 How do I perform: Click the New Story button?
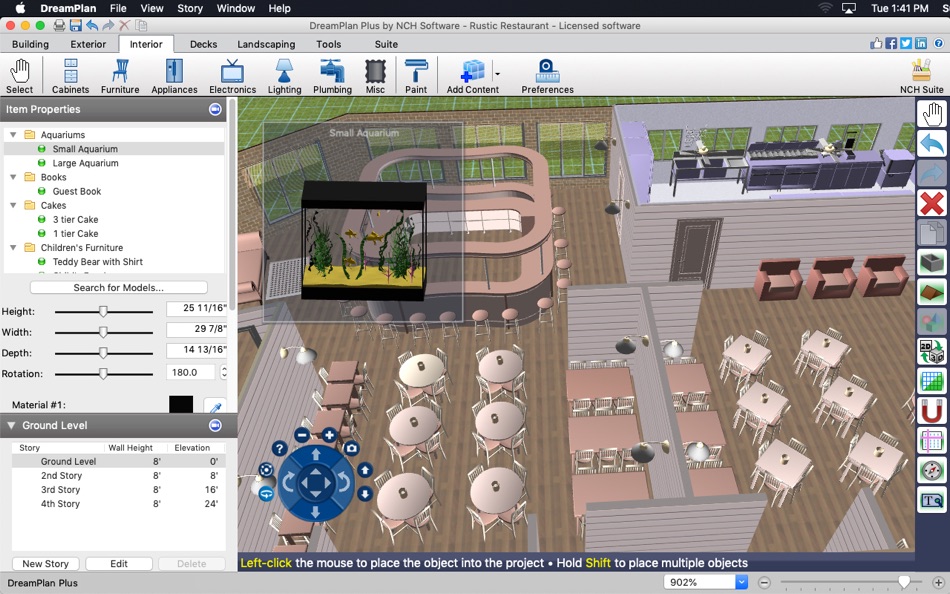click(45, 564)
